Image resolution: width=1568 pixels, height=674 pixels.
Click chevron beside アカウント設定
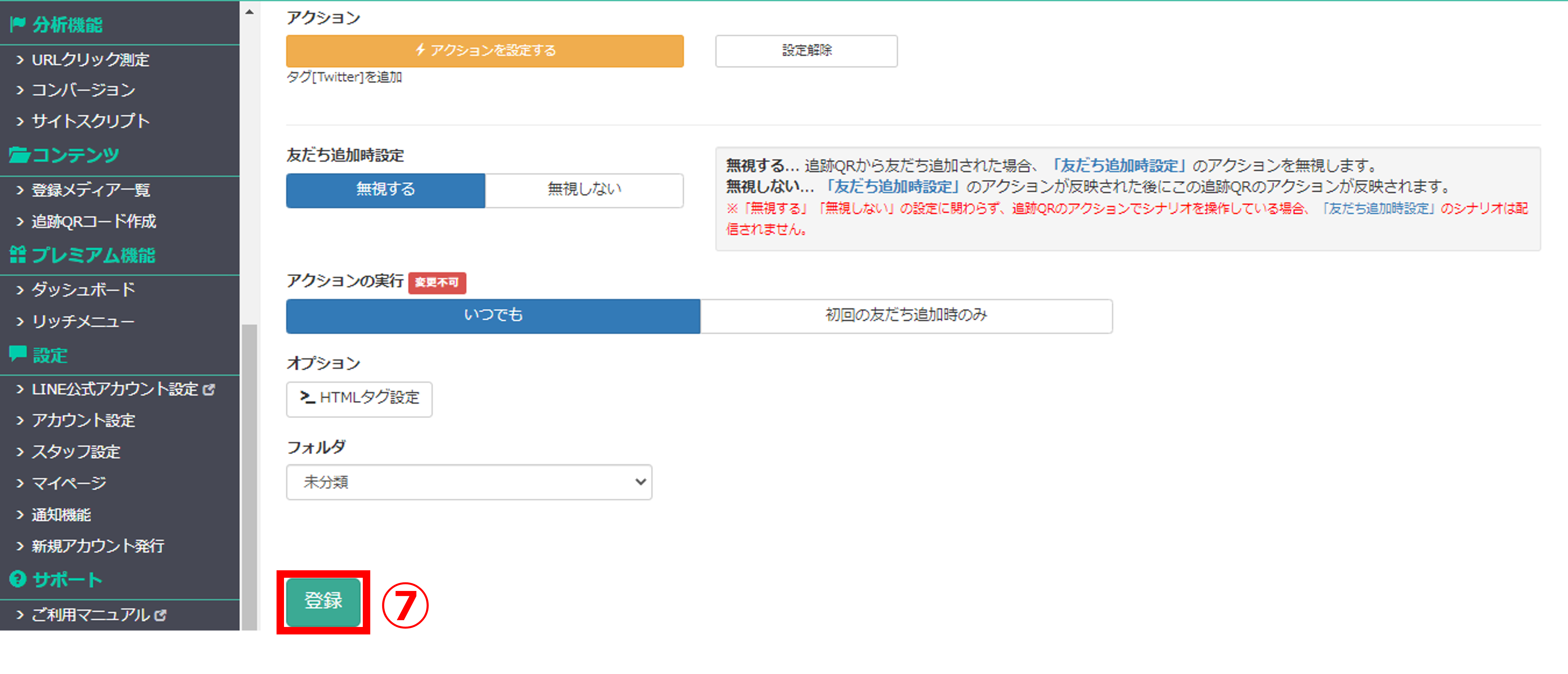pos(20,420)
